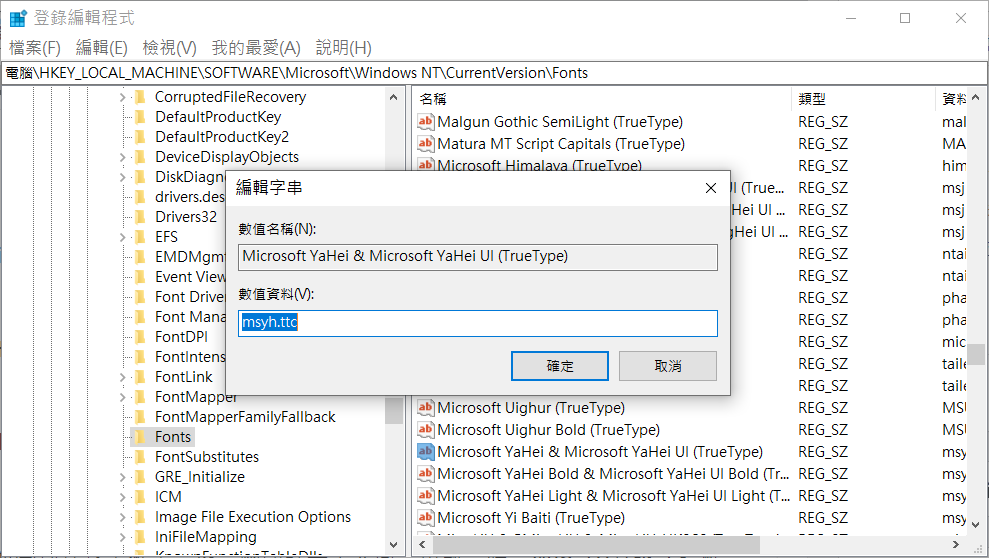The height and width of the screenshot is (558, 989).
Task: Click the icon beside Microsoft Uighur Bold
Action: pyautogui.click(x=425, y=430)
